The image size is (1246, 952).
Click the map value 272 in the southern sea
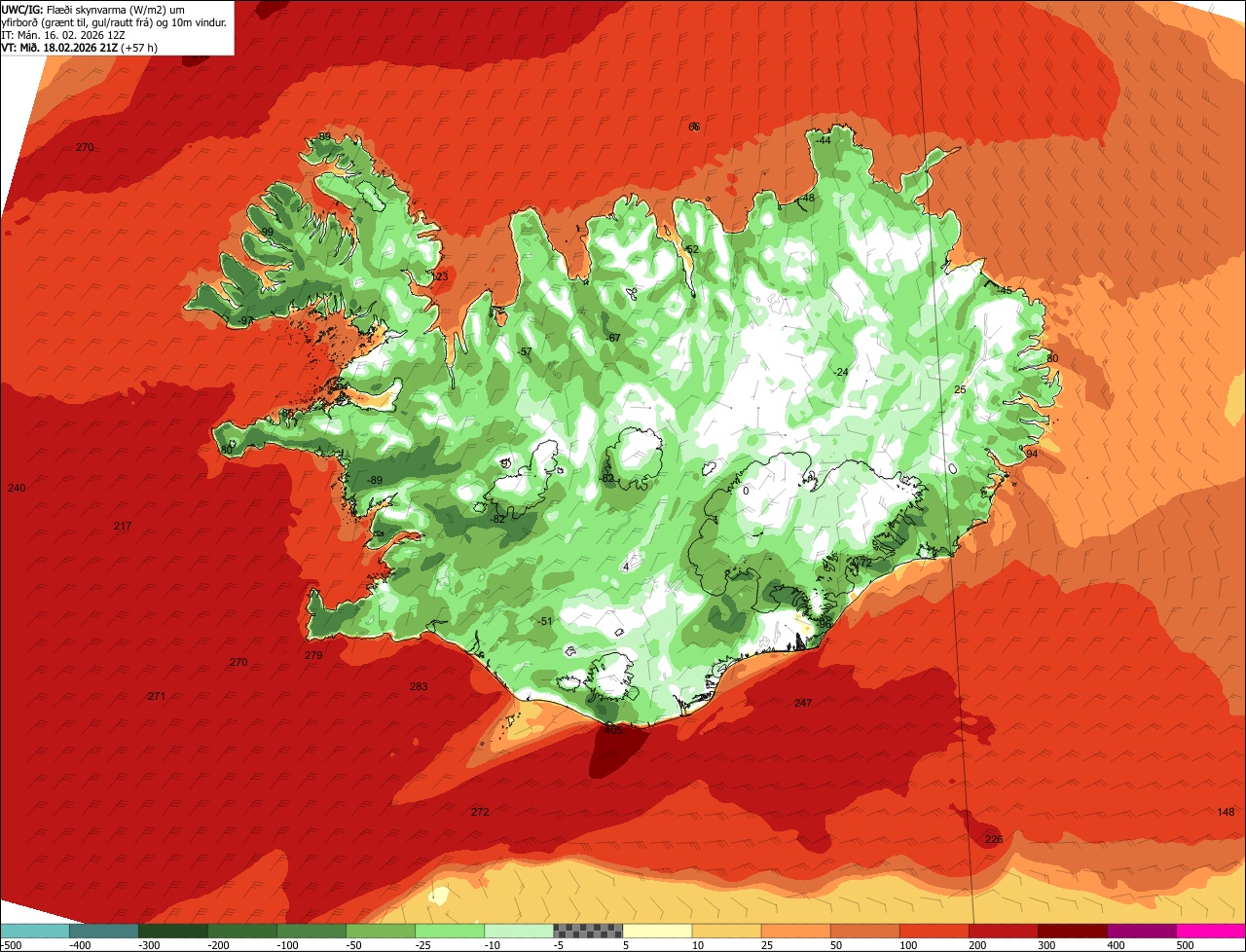coord(479,812)
